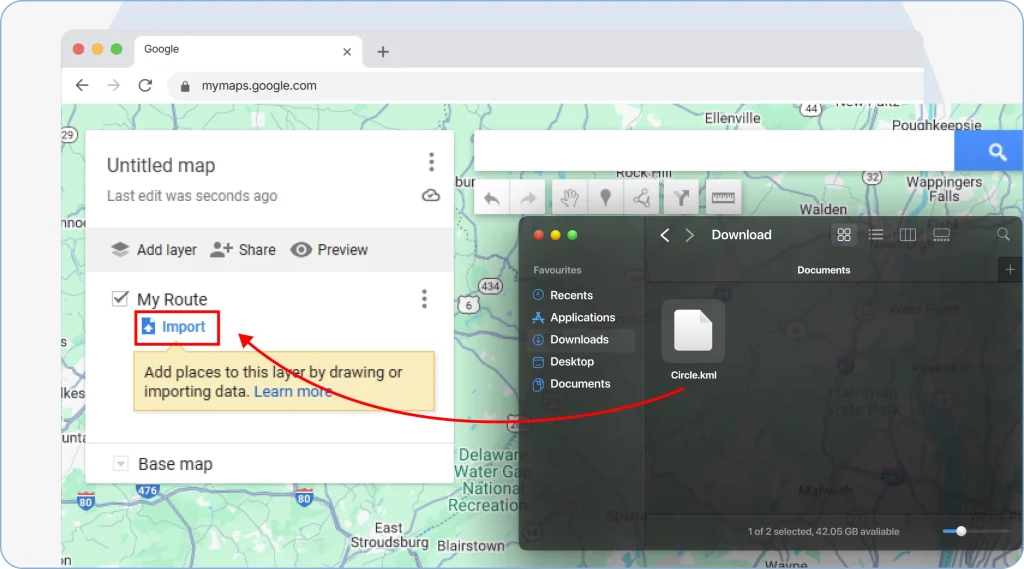Click the Finder search icon

pyautogui.click(x=1003, y=235)
